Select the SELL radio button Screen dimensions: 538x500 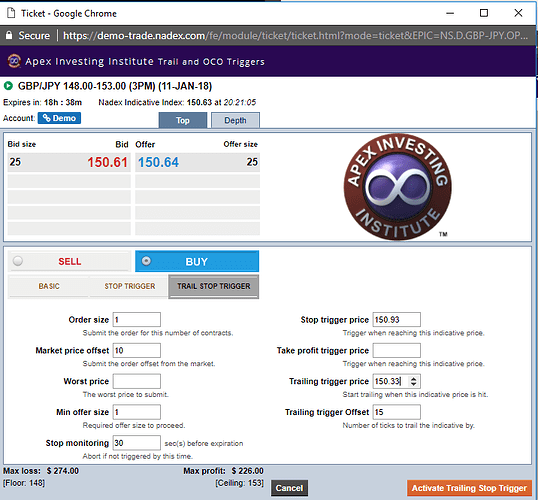(x=17, y=261)
